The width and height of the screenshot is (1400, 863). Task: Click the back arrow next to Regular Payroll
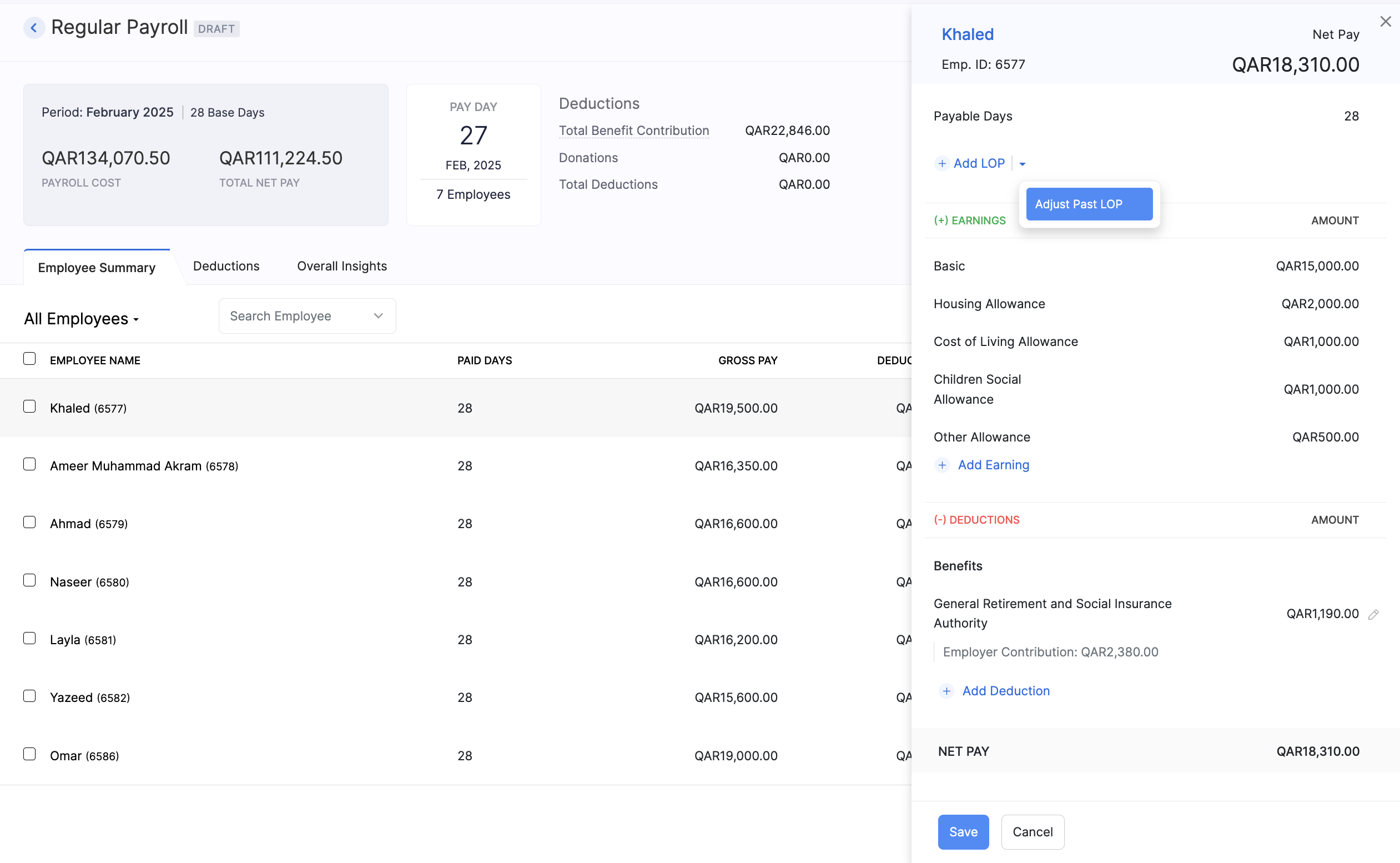coord(34,27)
